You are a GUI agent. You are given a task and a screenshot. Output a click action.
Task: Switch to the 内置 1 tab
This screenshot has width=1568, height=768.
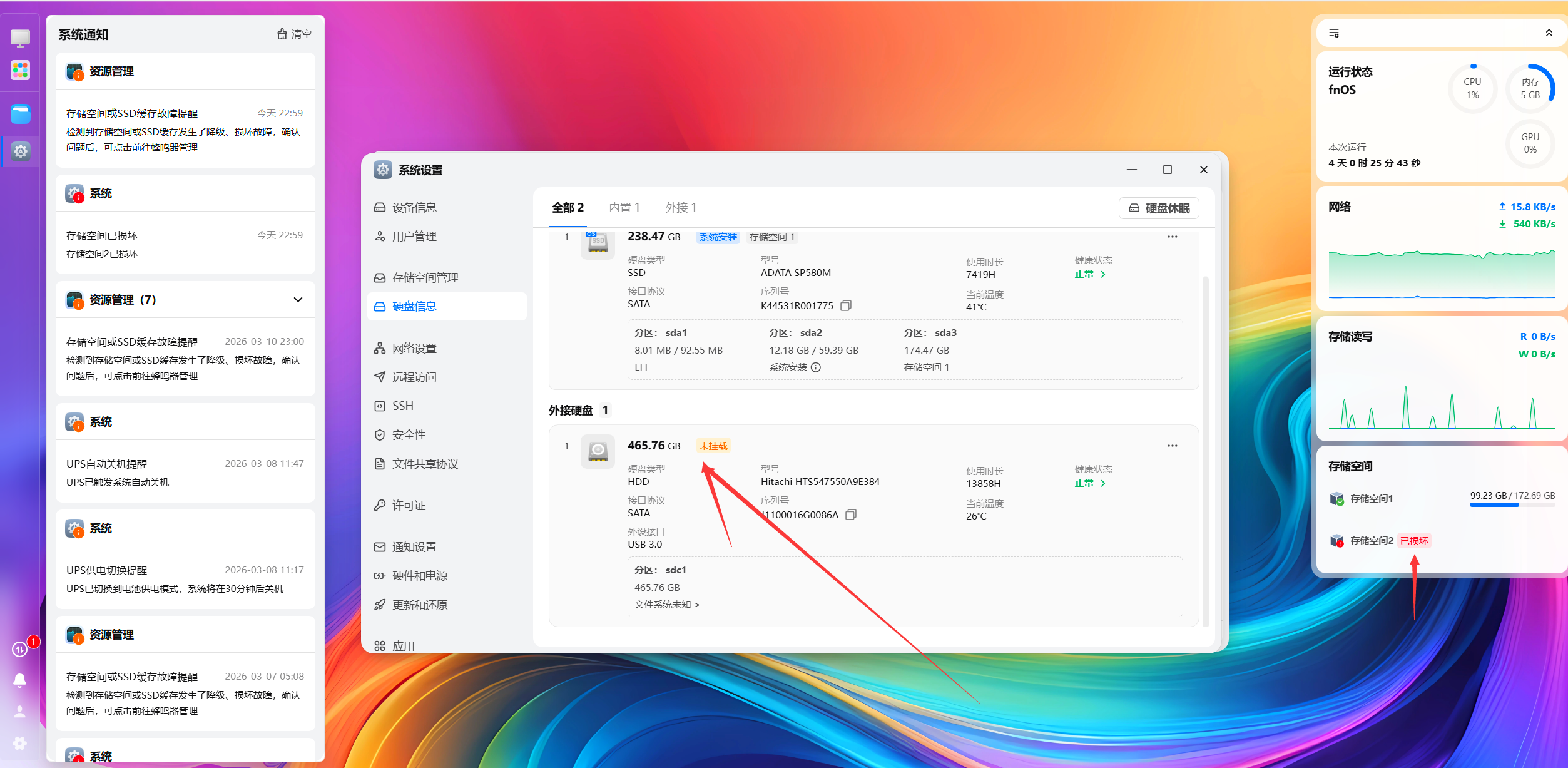(624, 208)
